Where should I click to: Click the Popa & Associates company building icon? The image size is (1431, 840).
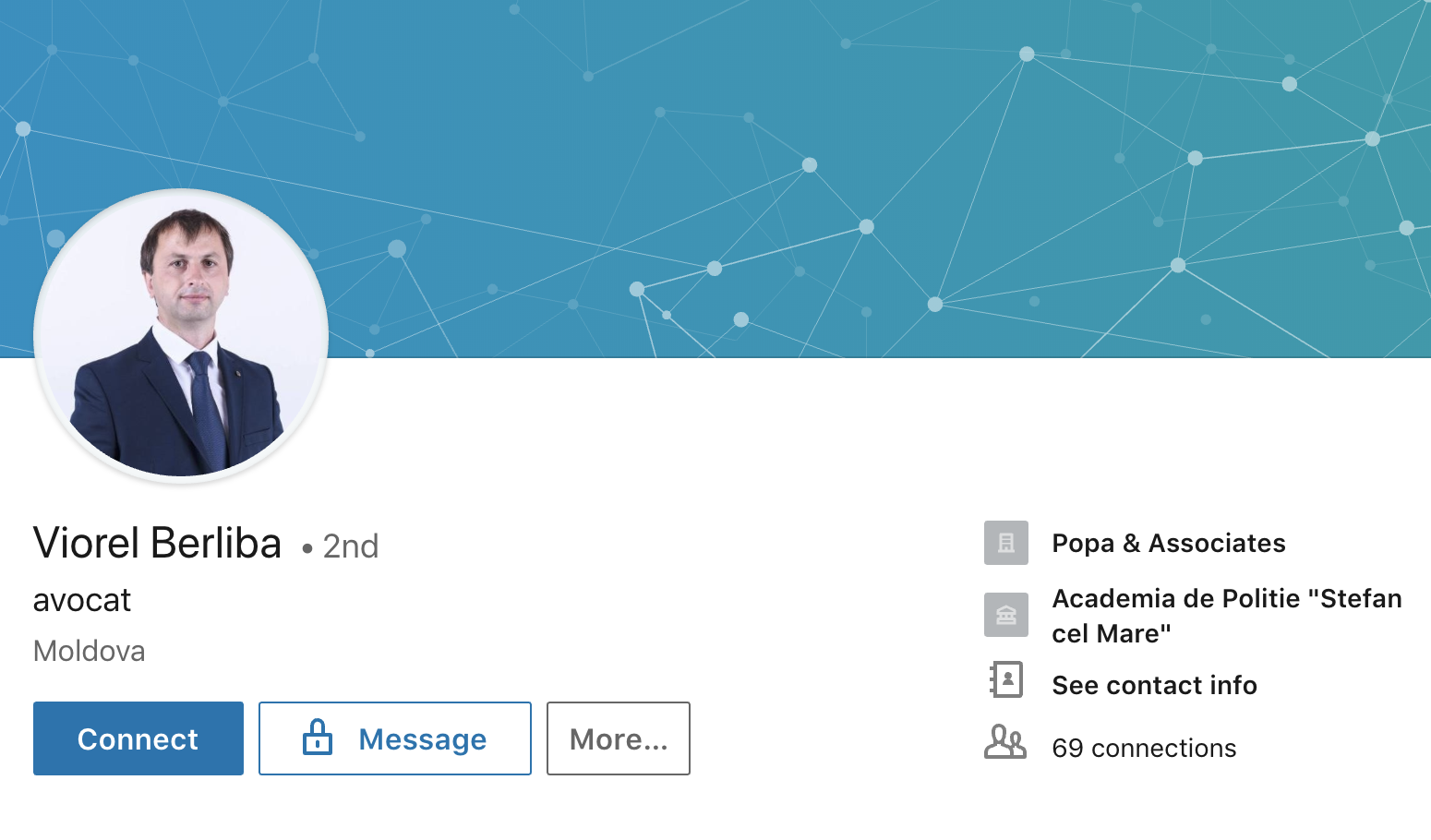click(x=1005, y=543)
